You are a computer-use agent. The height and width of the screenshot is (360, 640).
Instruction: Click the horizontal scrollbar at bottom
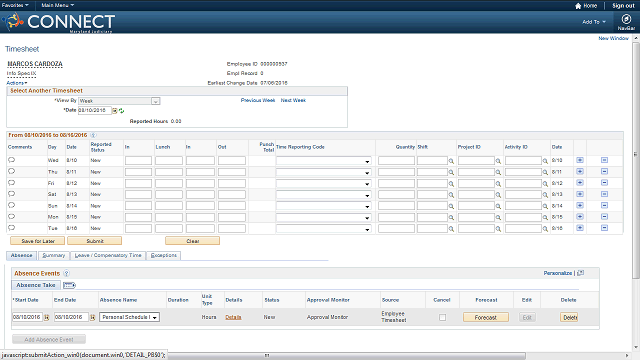tap(346, 356)
